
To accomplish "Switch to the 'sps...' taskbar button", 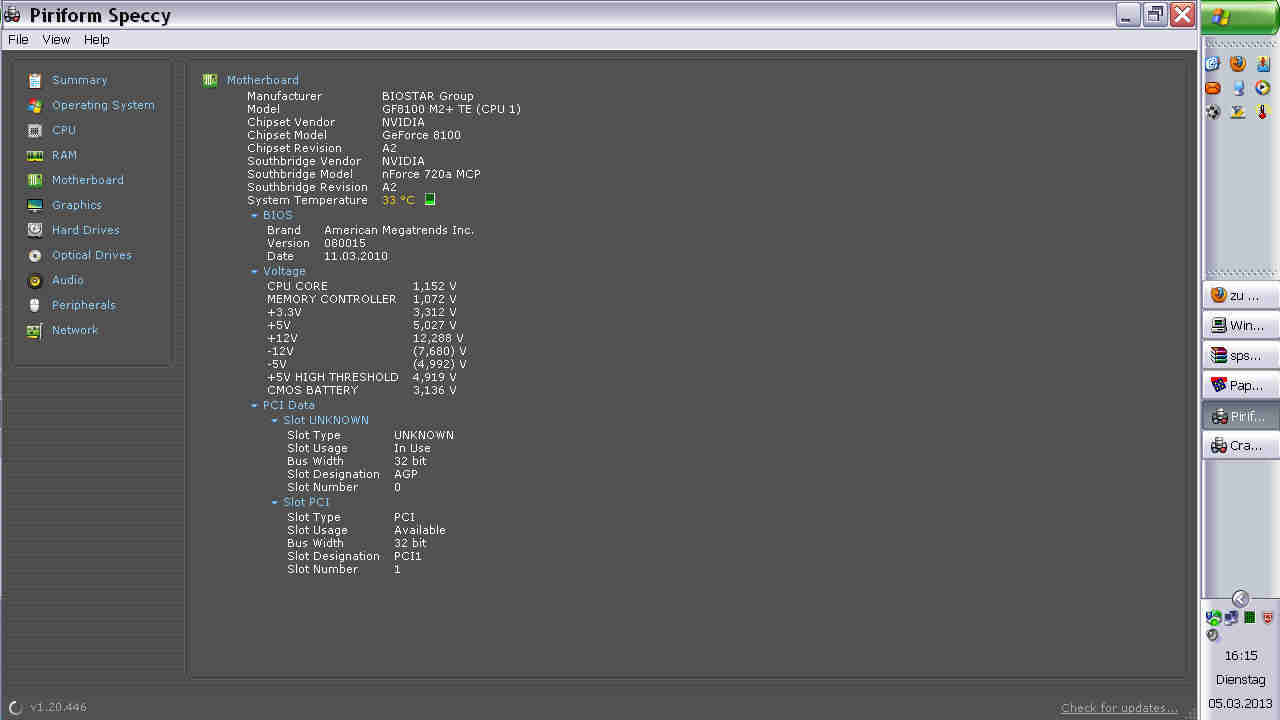I will (x=1240, y=355).
